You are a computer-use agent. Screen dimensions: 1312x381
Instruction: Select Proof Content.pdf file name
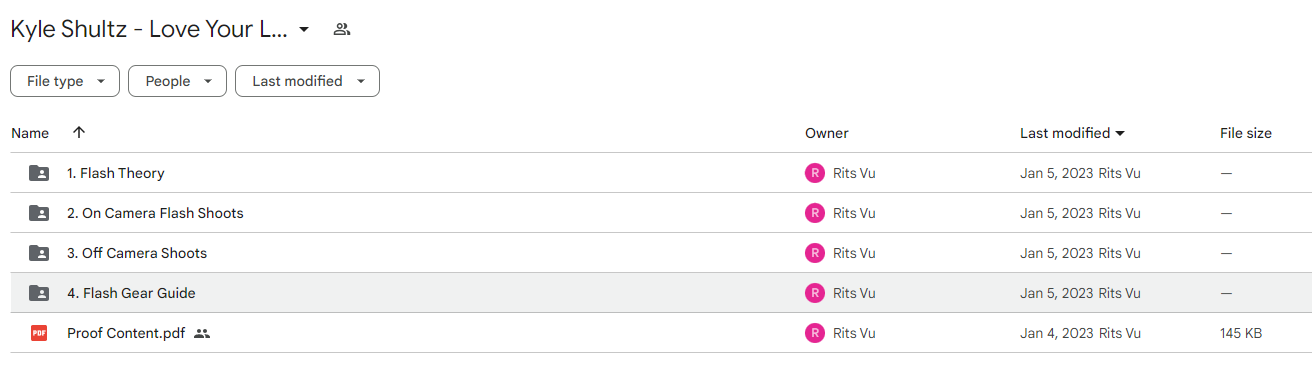(126, 333)
